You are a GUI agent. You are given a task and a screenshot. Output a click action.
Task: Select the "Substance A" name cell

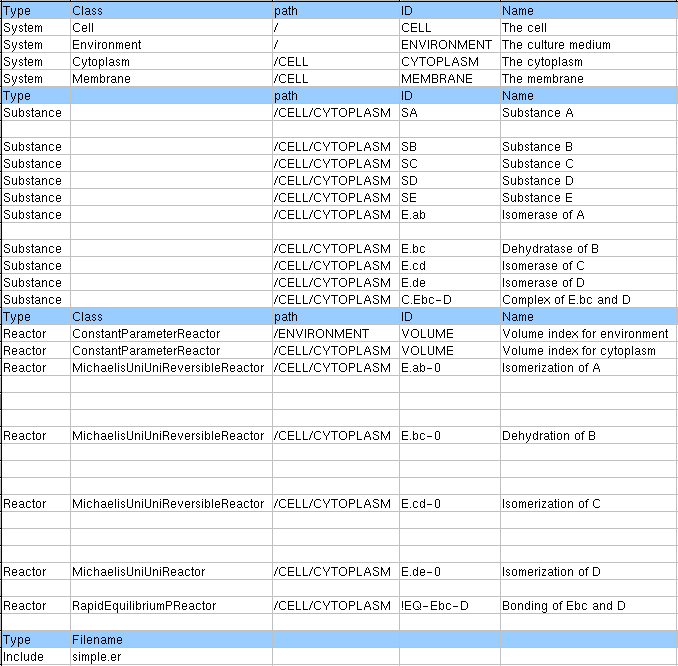[x=538, y=113]
